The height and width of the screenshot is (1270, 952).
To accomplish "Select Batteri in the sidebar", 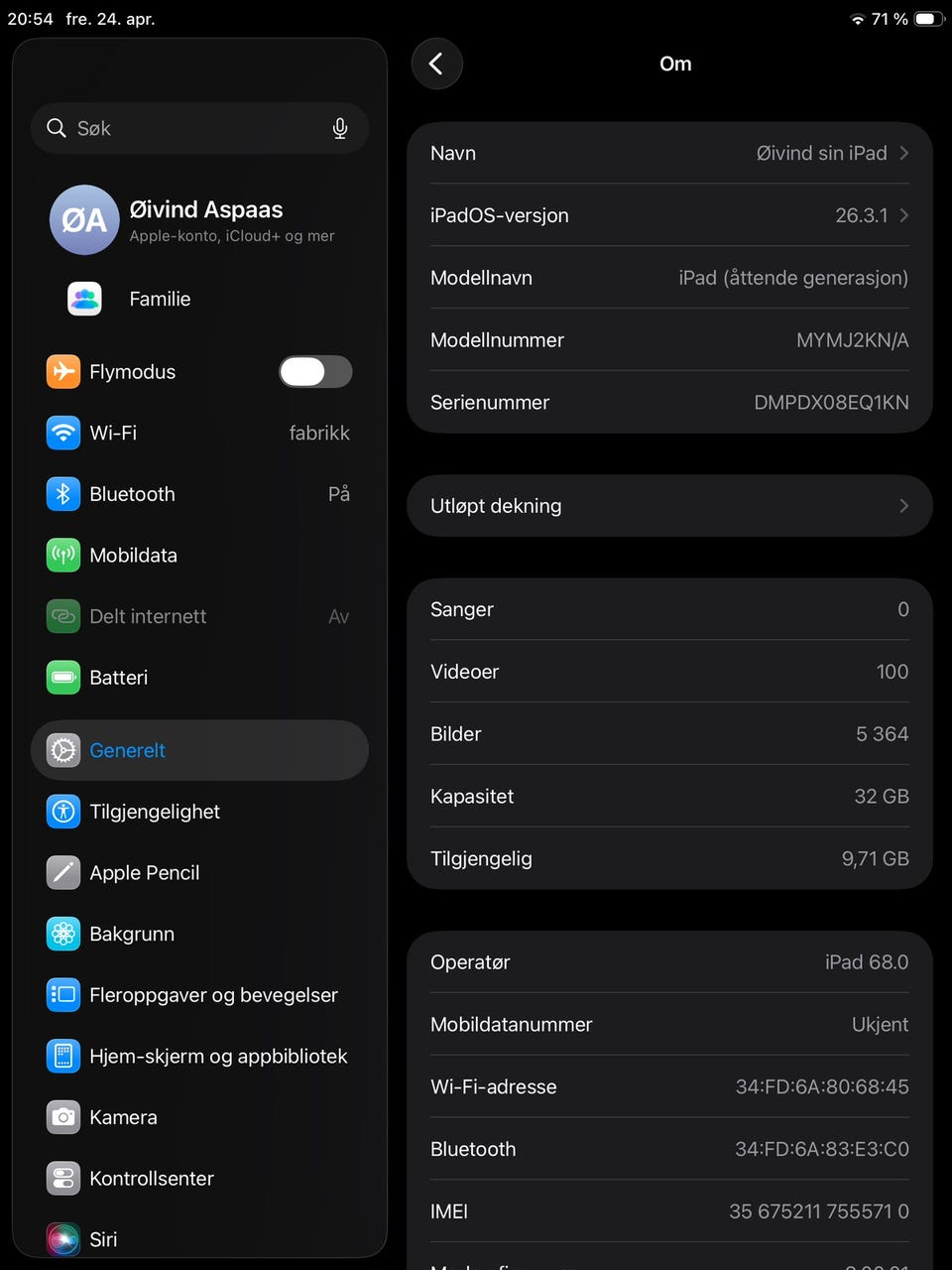I will pyautogui.click(x=199, y=678).
